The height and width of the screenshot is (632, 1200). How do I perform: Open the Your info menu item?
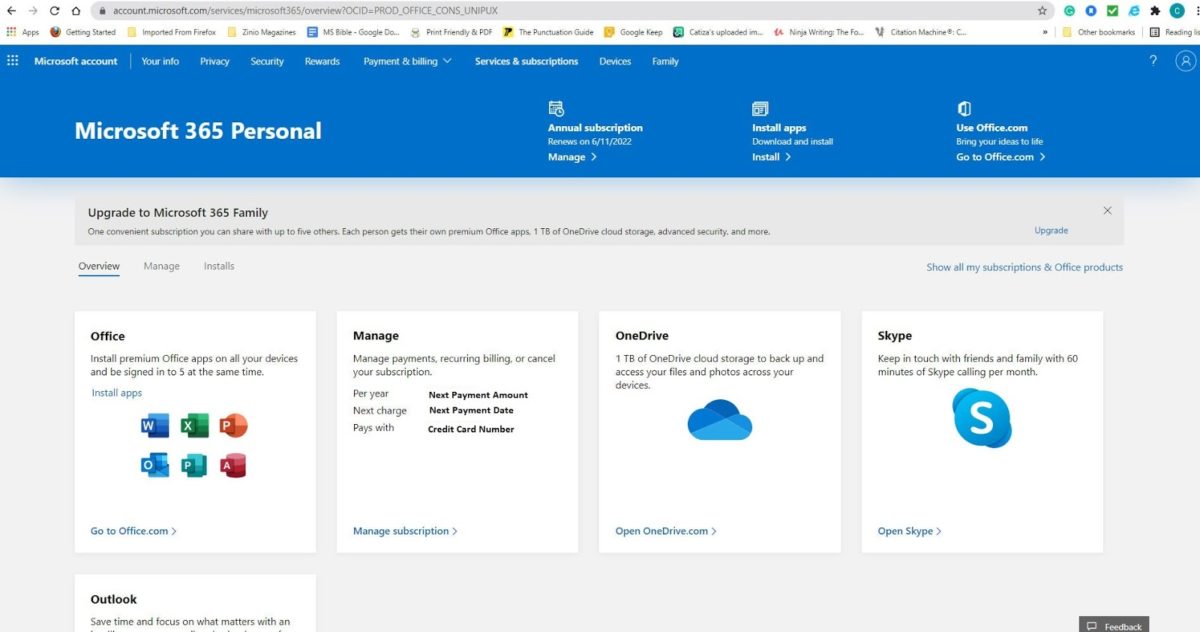[160, 61]
